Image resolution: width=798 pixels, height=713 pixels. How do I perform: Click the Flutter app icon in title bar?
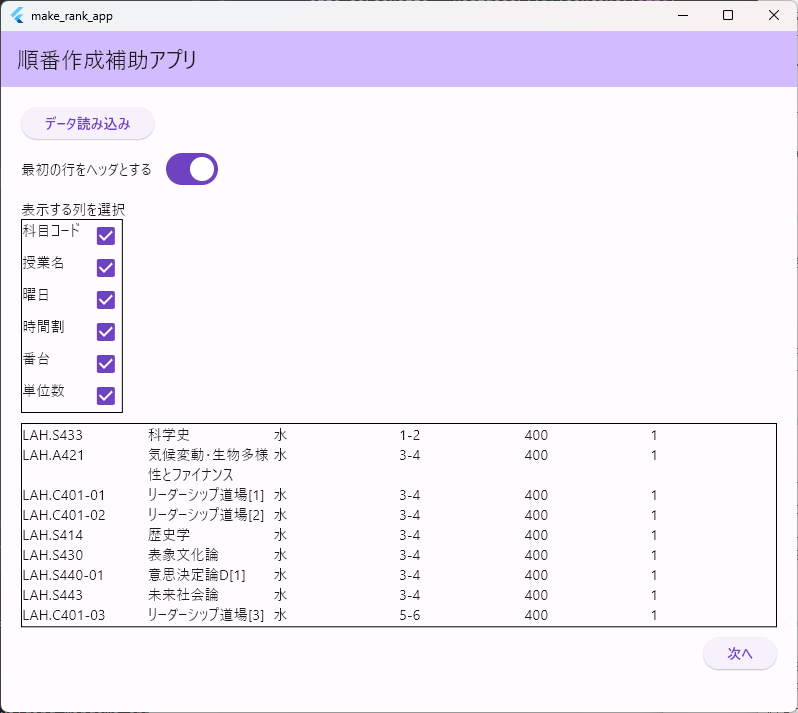pyautogui.click(x=17, y=15)
